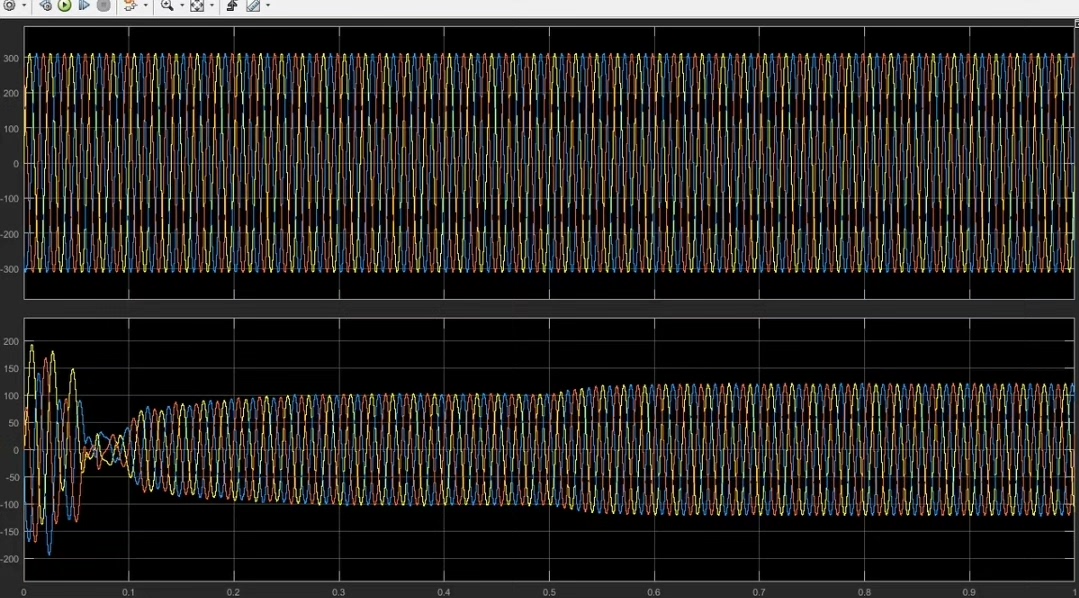1079x598 pixels.
Task: Click the scale axes limits icon
Action: [197, 6]
